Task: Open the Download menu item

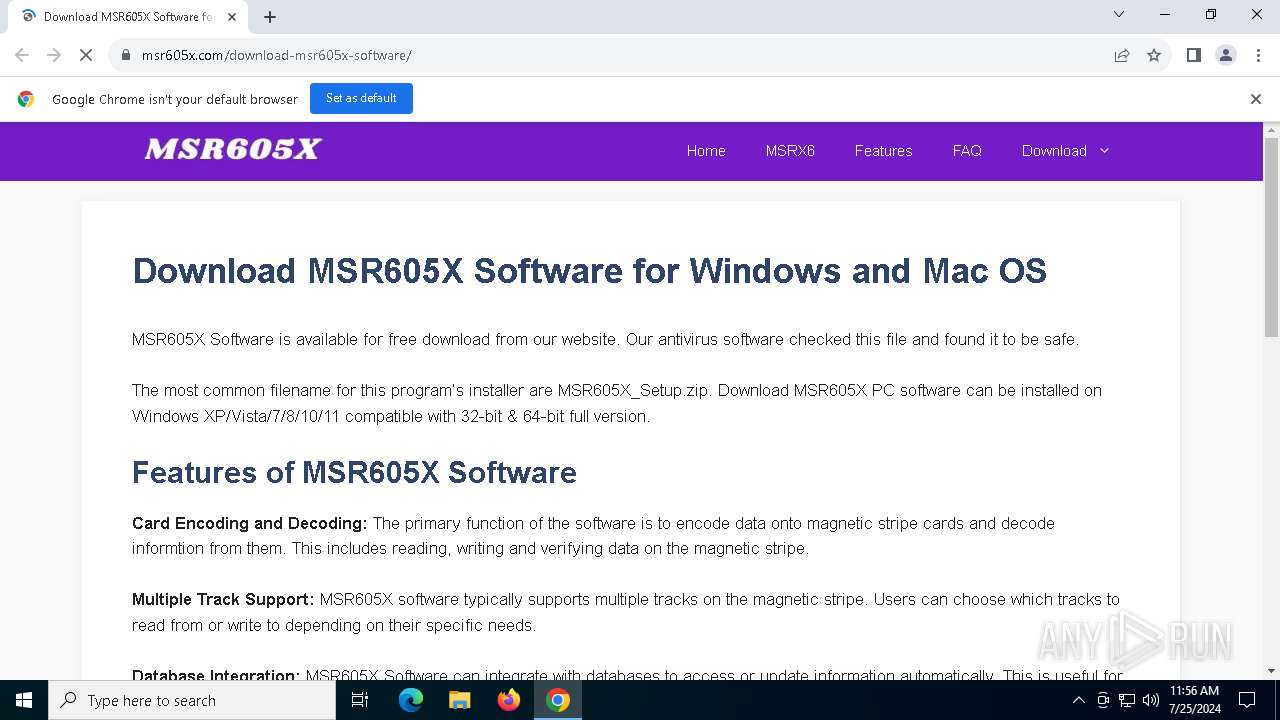Action: [x=1054, y=151]
